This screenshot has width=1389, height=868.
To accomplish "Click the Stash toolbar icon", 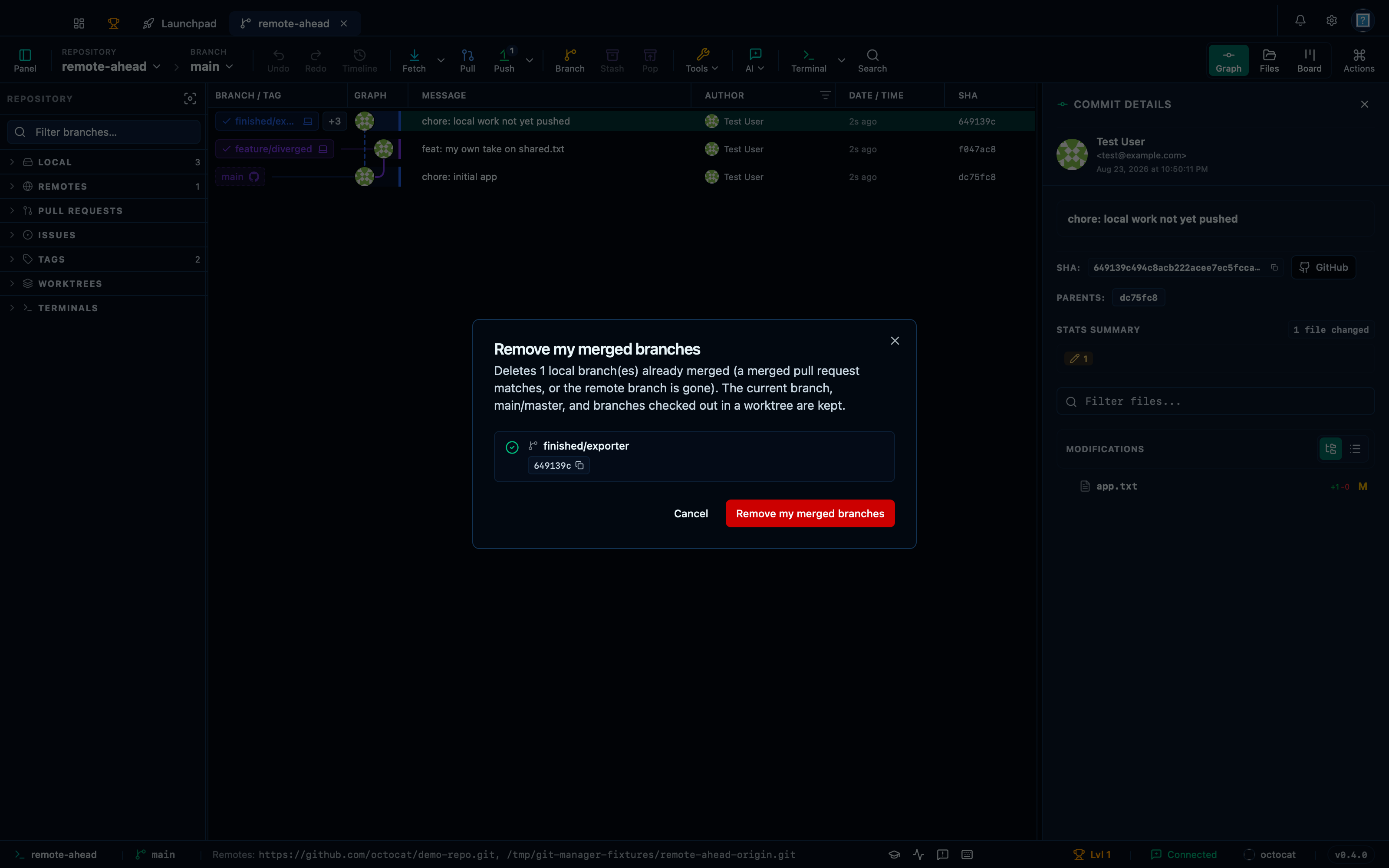I will [x=612, y=60].
